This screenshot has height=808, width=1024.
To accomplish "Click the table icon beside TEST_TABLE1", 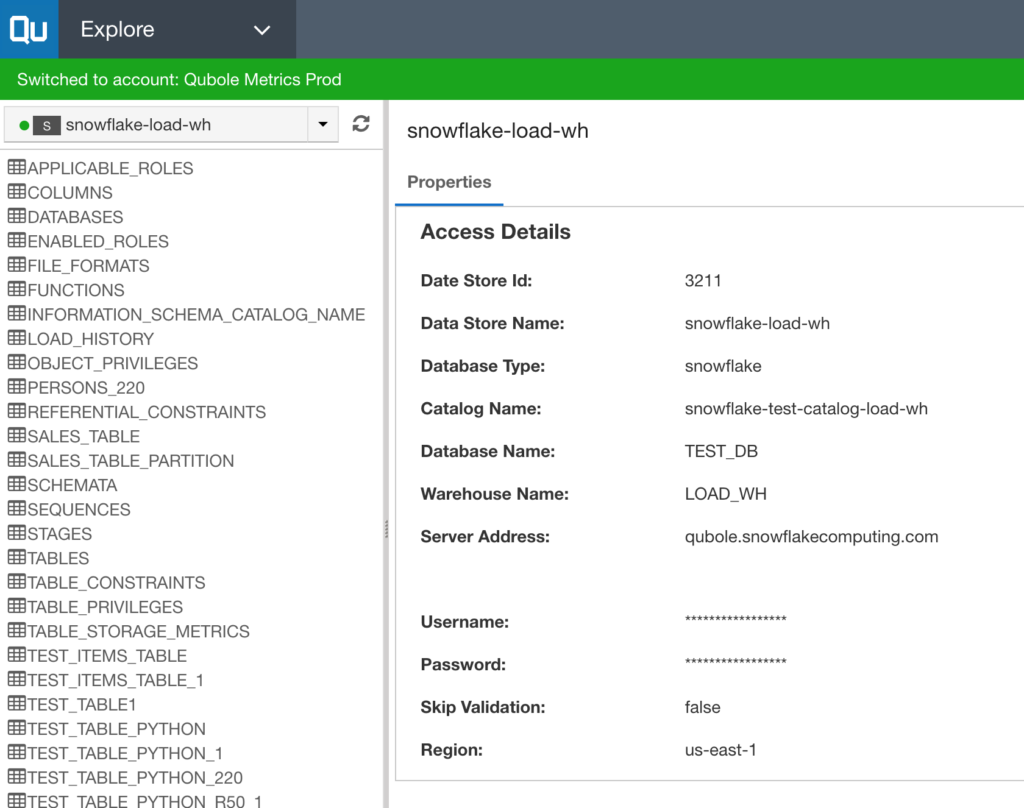I will point(16,703).
